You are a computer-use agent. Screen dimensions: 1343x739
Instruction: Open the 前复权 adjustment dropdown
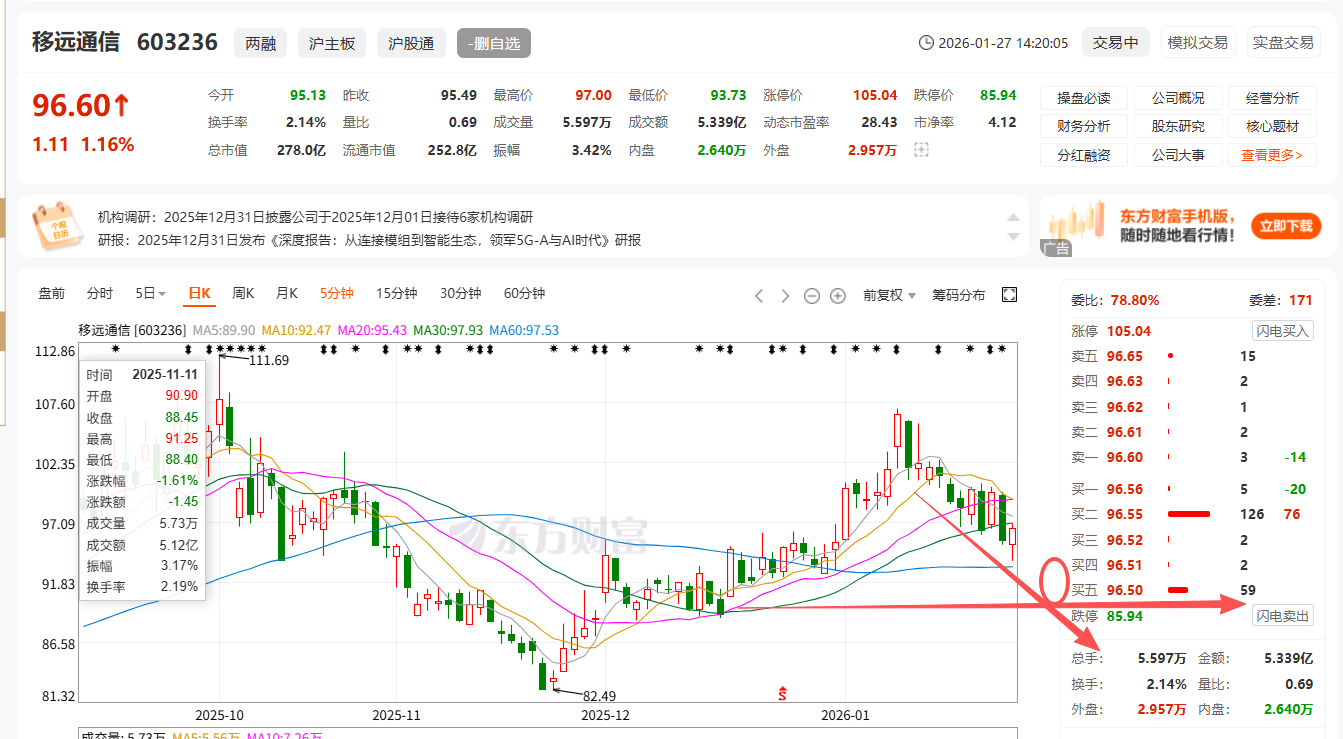[889, 295]
